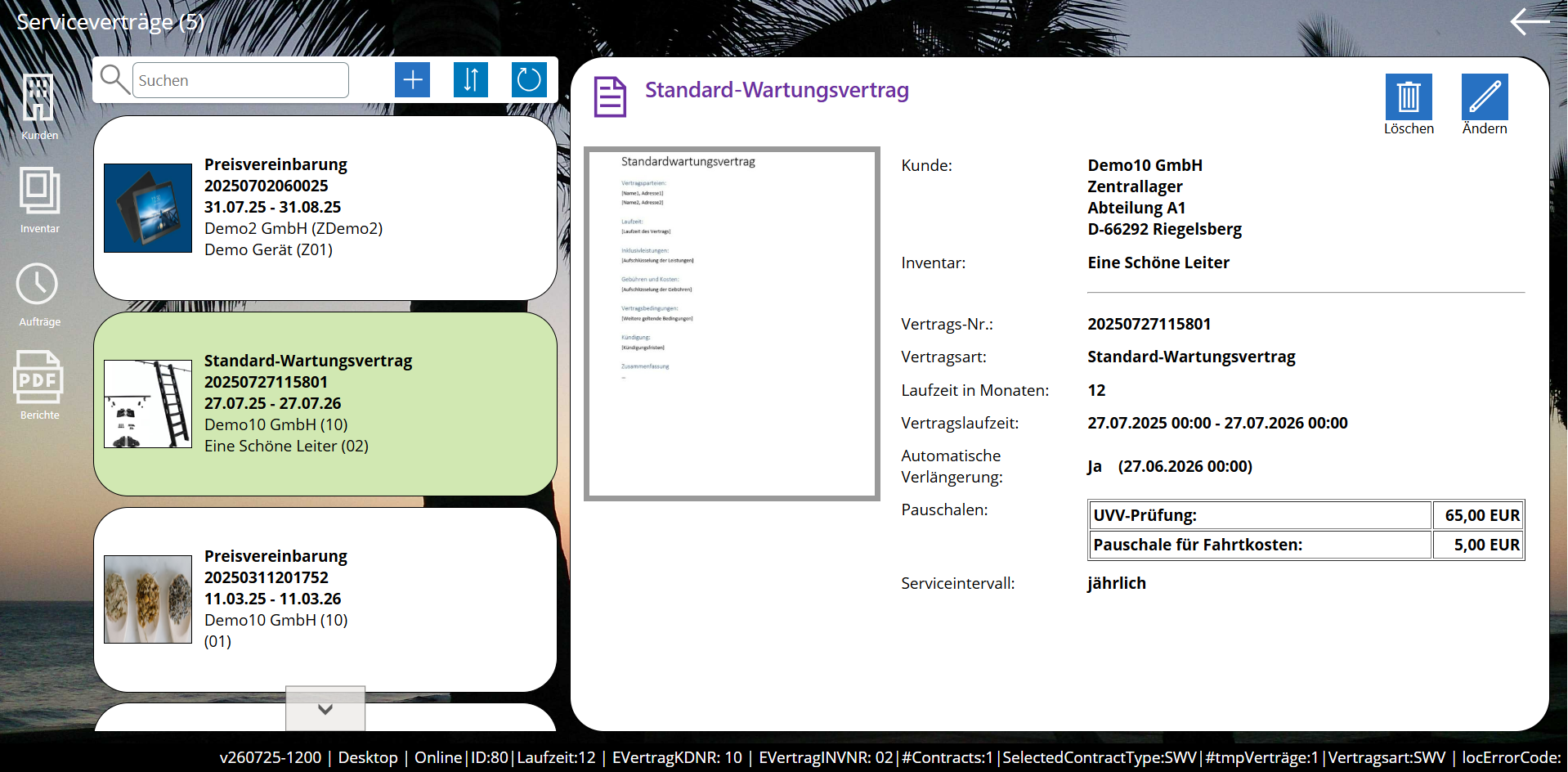The height and width of the screenshot is (772, 1568).
Task: Click into the Suchen search field
Action: (x=240, y=79)
